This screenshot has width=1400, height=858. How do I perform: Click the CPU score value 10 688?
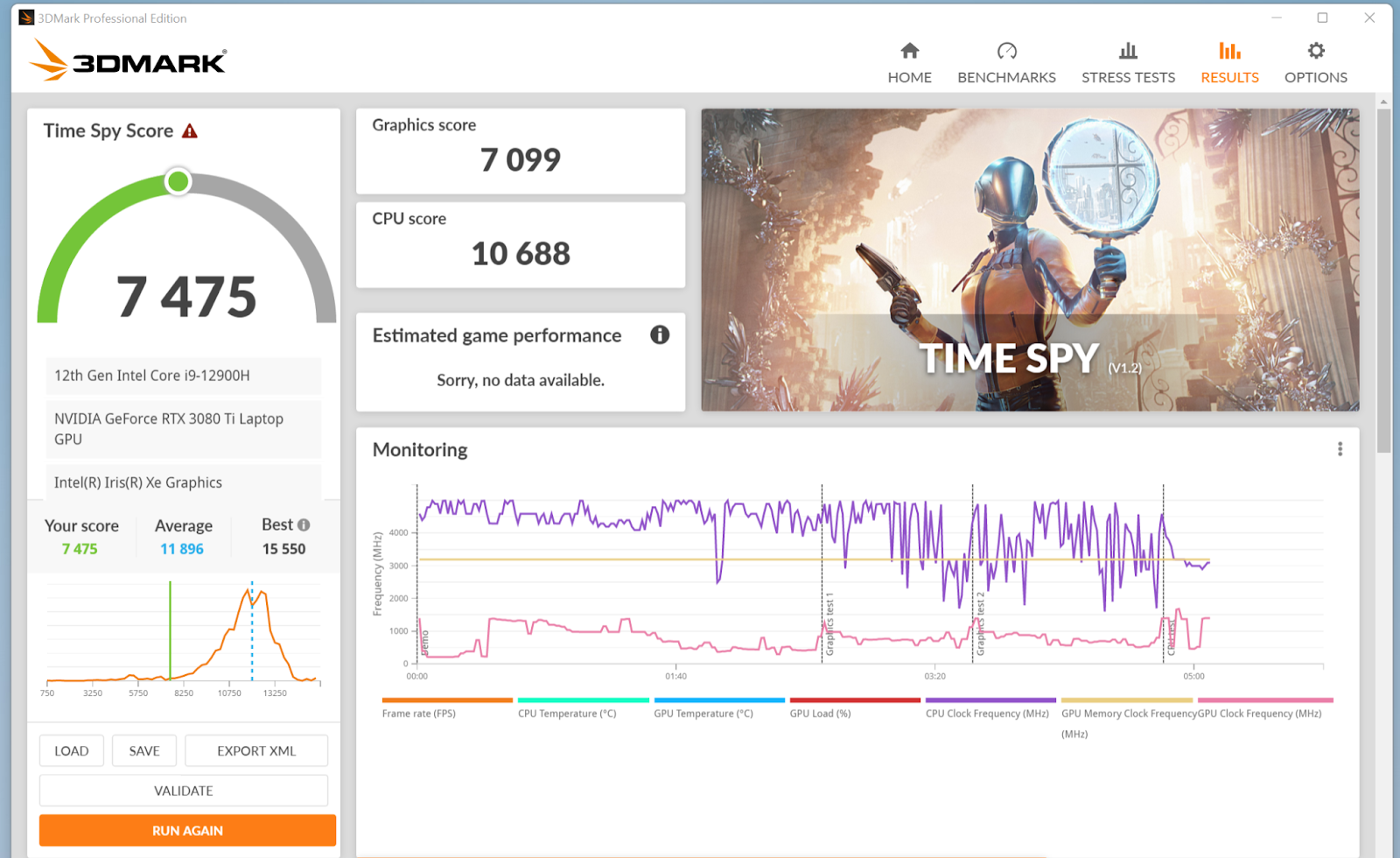(x=521, y=254)
